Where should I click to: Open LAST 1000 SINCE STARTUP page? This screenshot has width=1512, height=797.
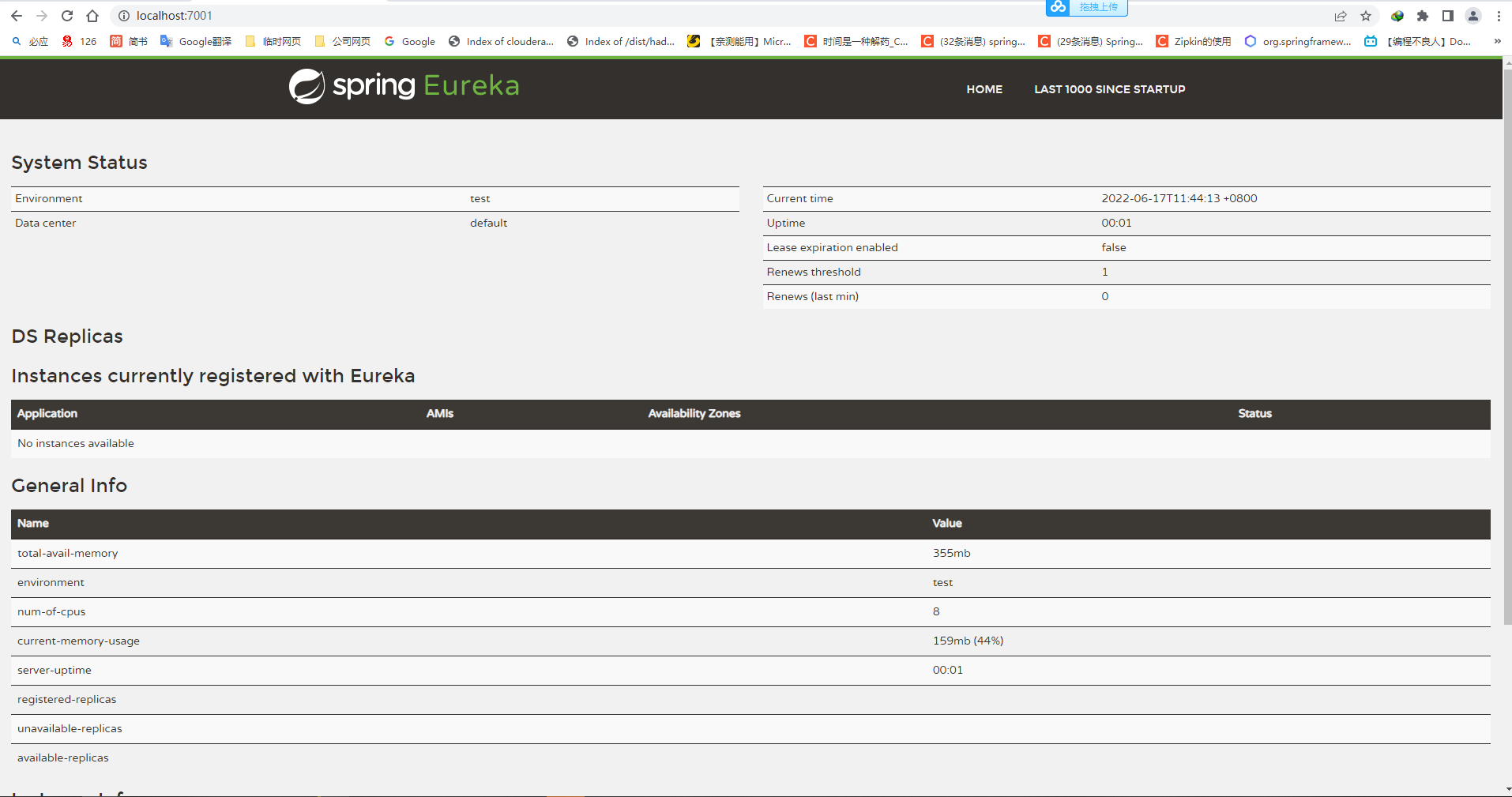tap(1110, 89)
